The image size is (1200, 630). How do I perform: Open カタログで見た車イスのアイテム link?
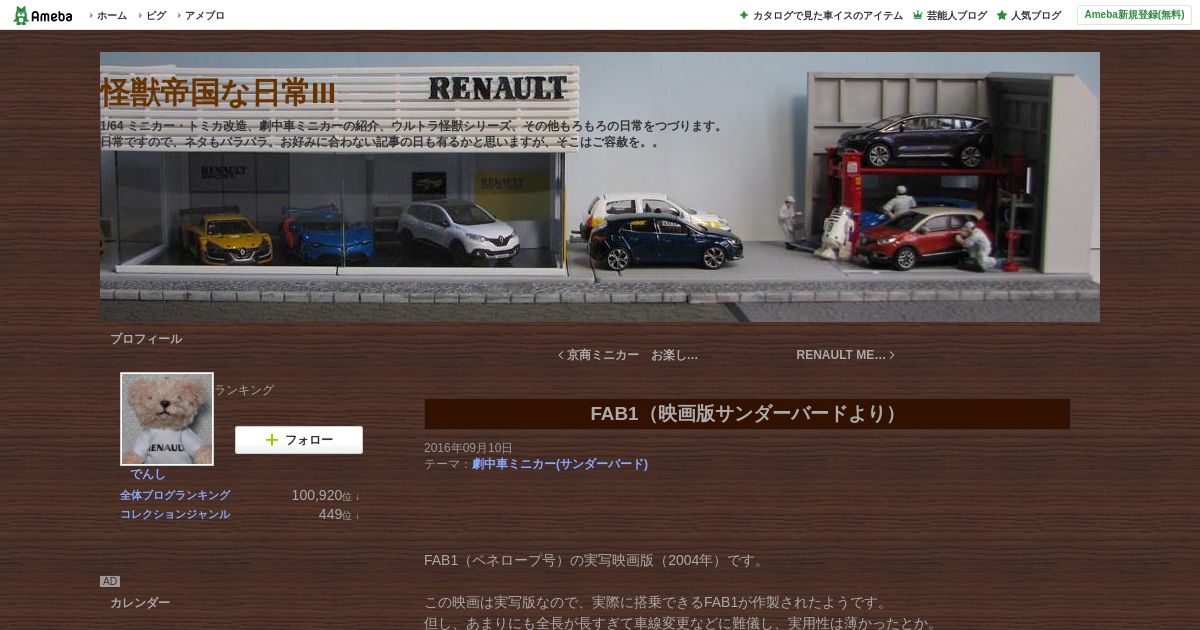[827, 15]
